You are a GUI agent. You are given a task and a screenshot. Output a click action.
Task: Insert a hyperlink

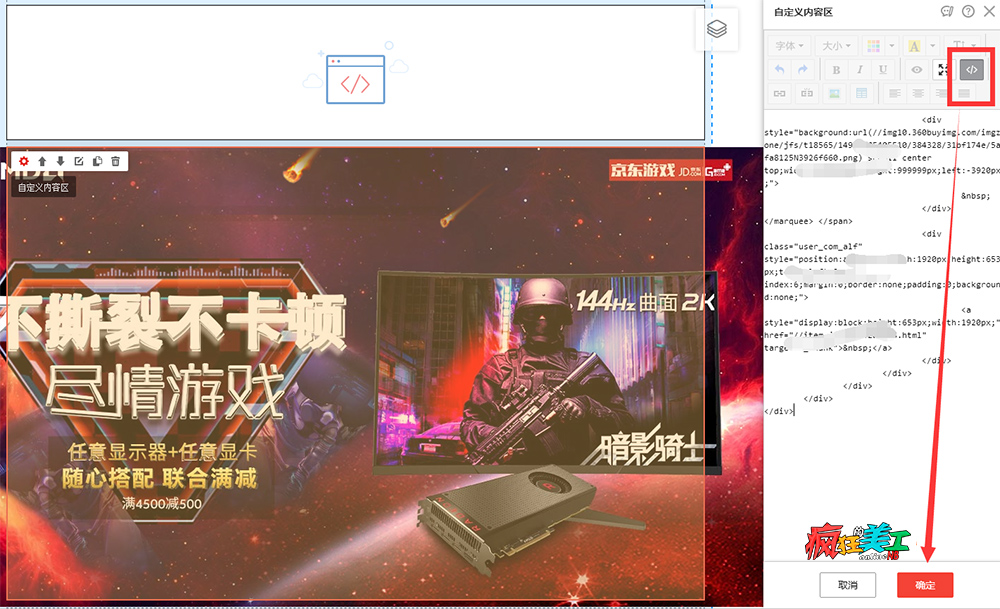[x=779, y=93]
